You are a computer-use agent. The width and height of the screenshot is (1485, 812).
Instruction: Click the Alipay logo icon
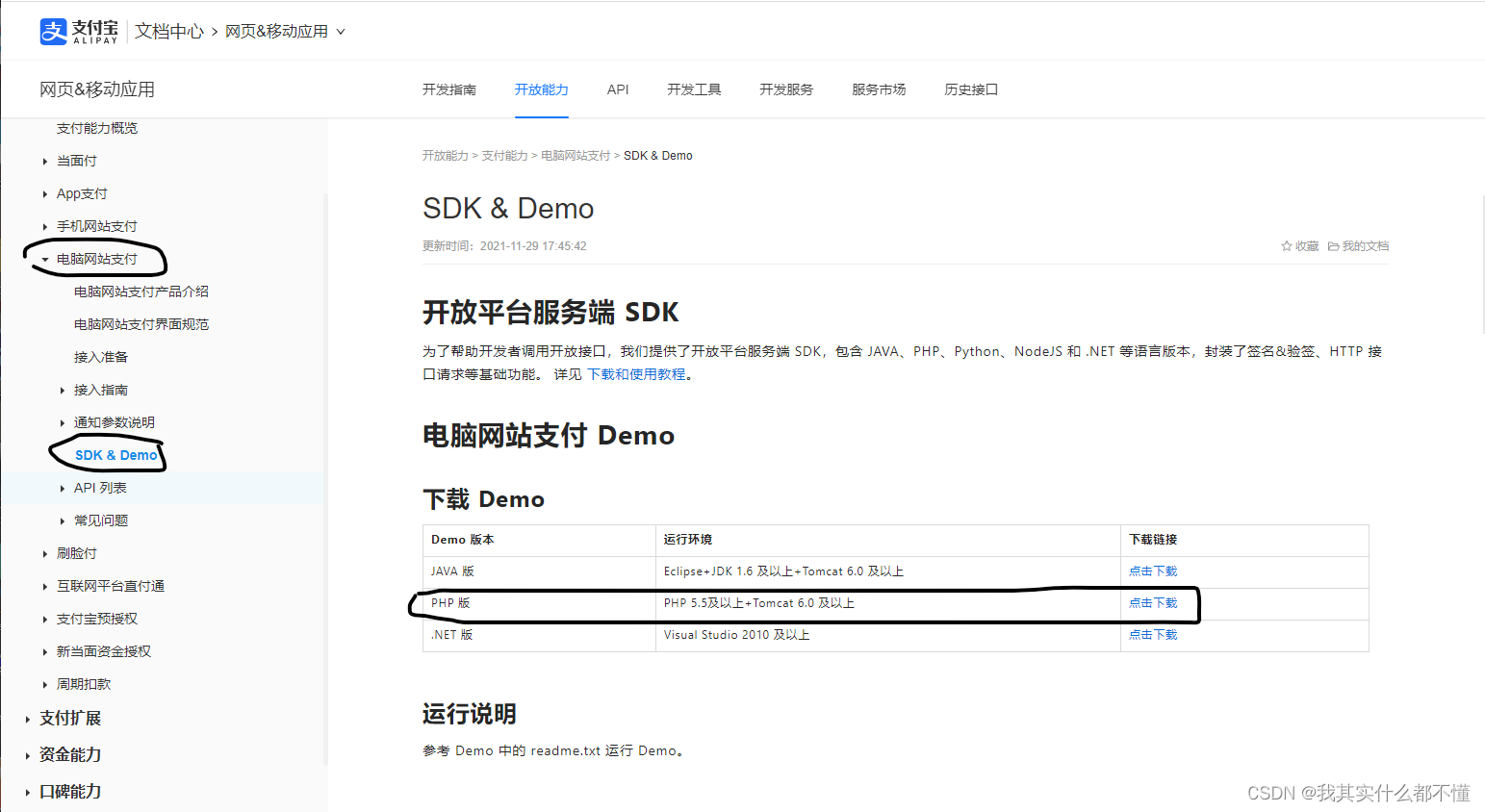point(54,31)
